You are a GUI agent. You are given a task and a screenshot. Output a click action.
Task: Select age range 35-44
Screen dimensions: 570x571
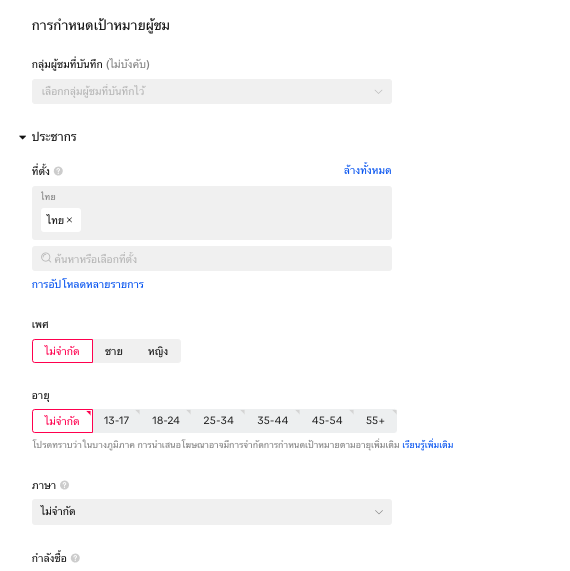272,421
